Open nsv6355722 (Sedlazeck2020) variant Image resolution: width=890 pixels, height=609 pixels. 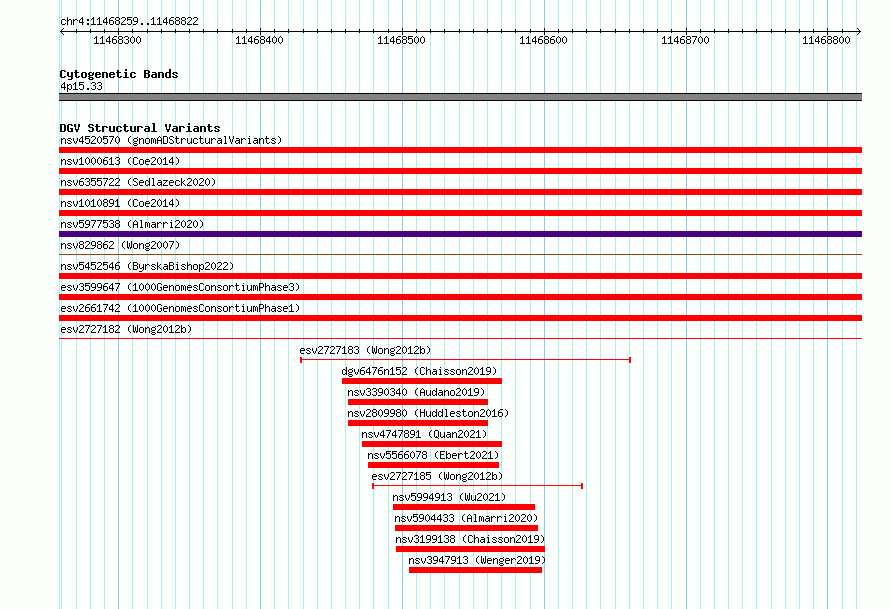(x=138, y=182)
